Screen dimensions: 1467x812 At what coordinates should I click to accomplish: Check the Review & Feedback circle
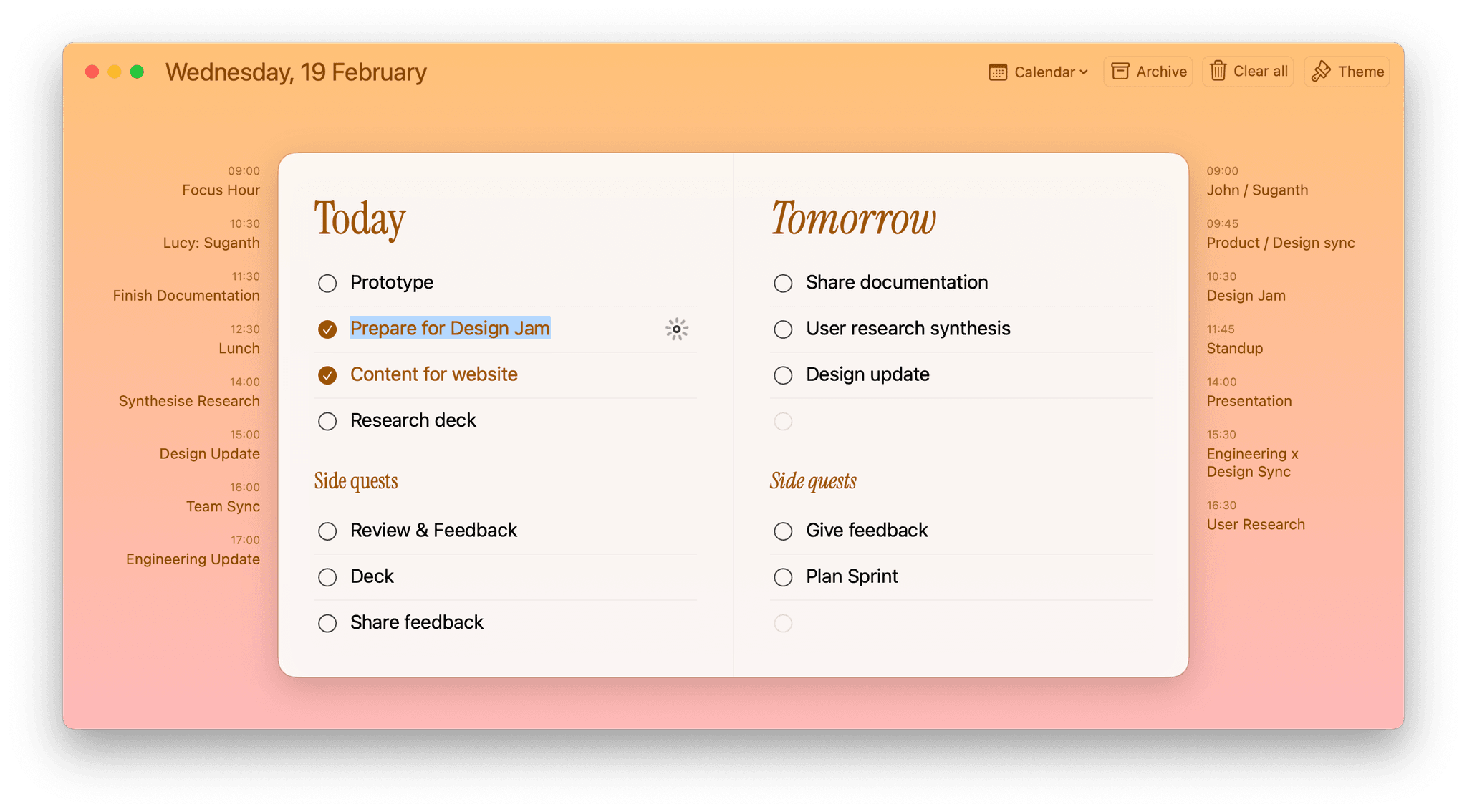327,531
